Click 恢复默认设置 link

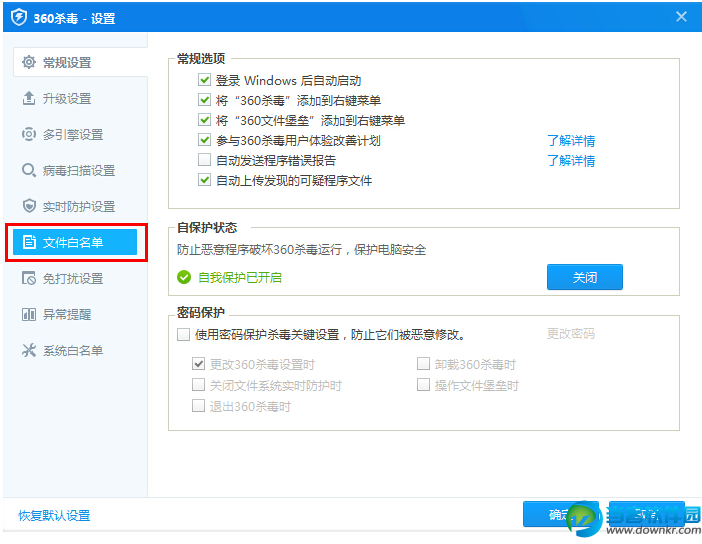click(54, 515)
